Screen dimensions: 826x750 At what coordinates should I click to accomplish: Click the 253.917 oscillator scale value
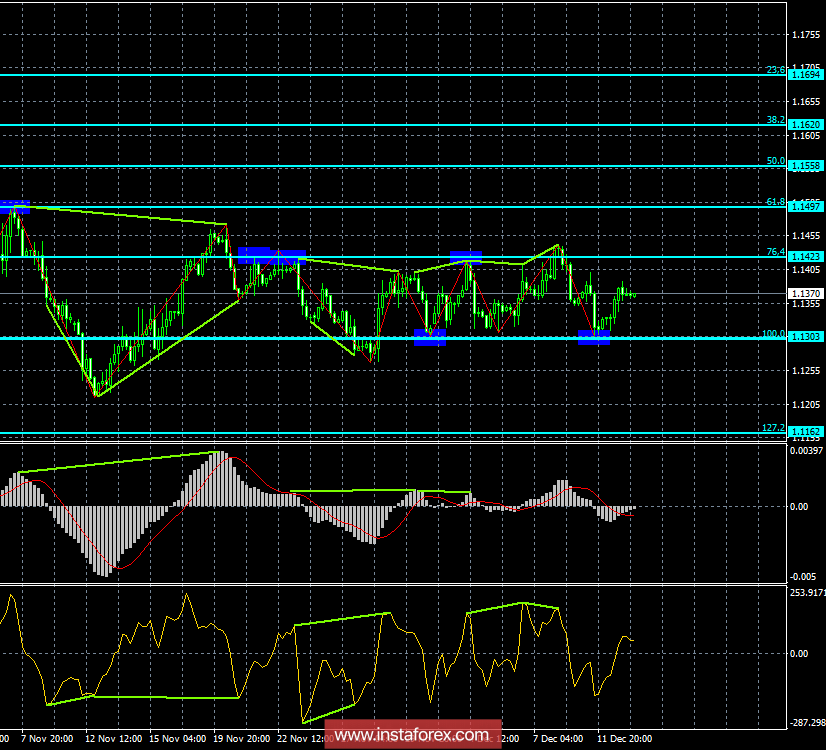coord(806,592)
